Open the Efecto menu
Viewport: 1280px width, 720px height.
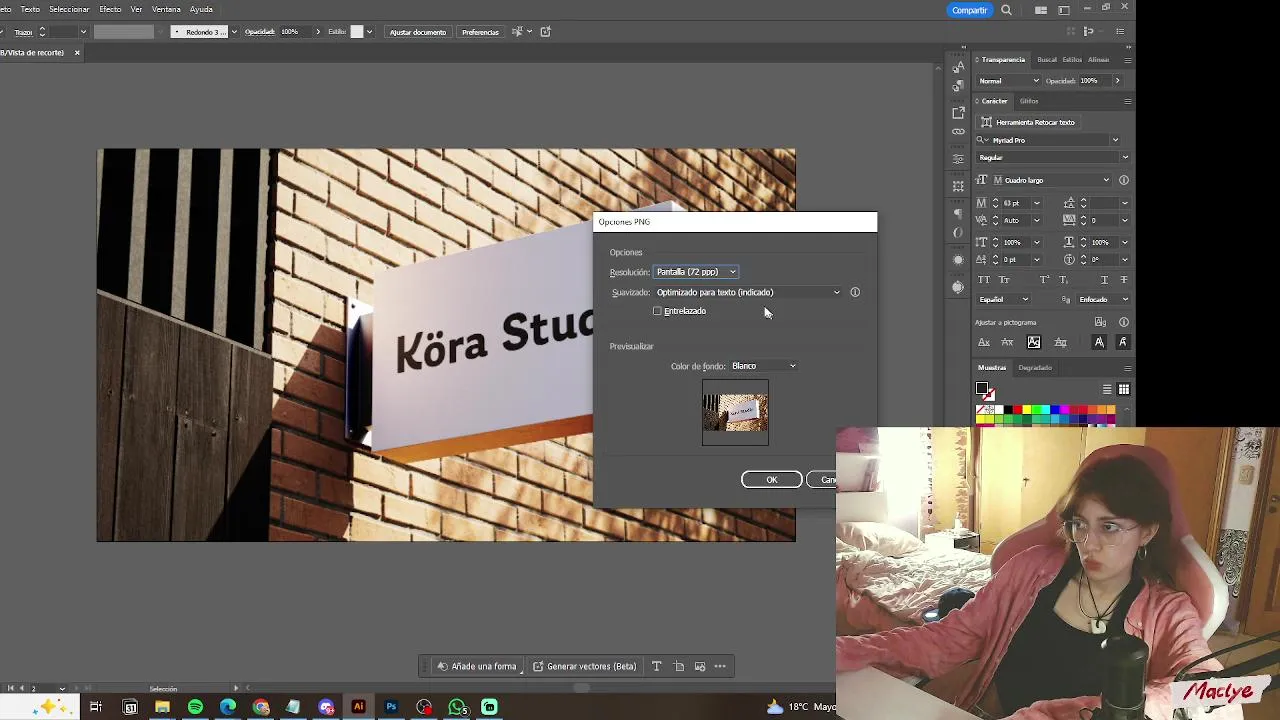point(110,9)
